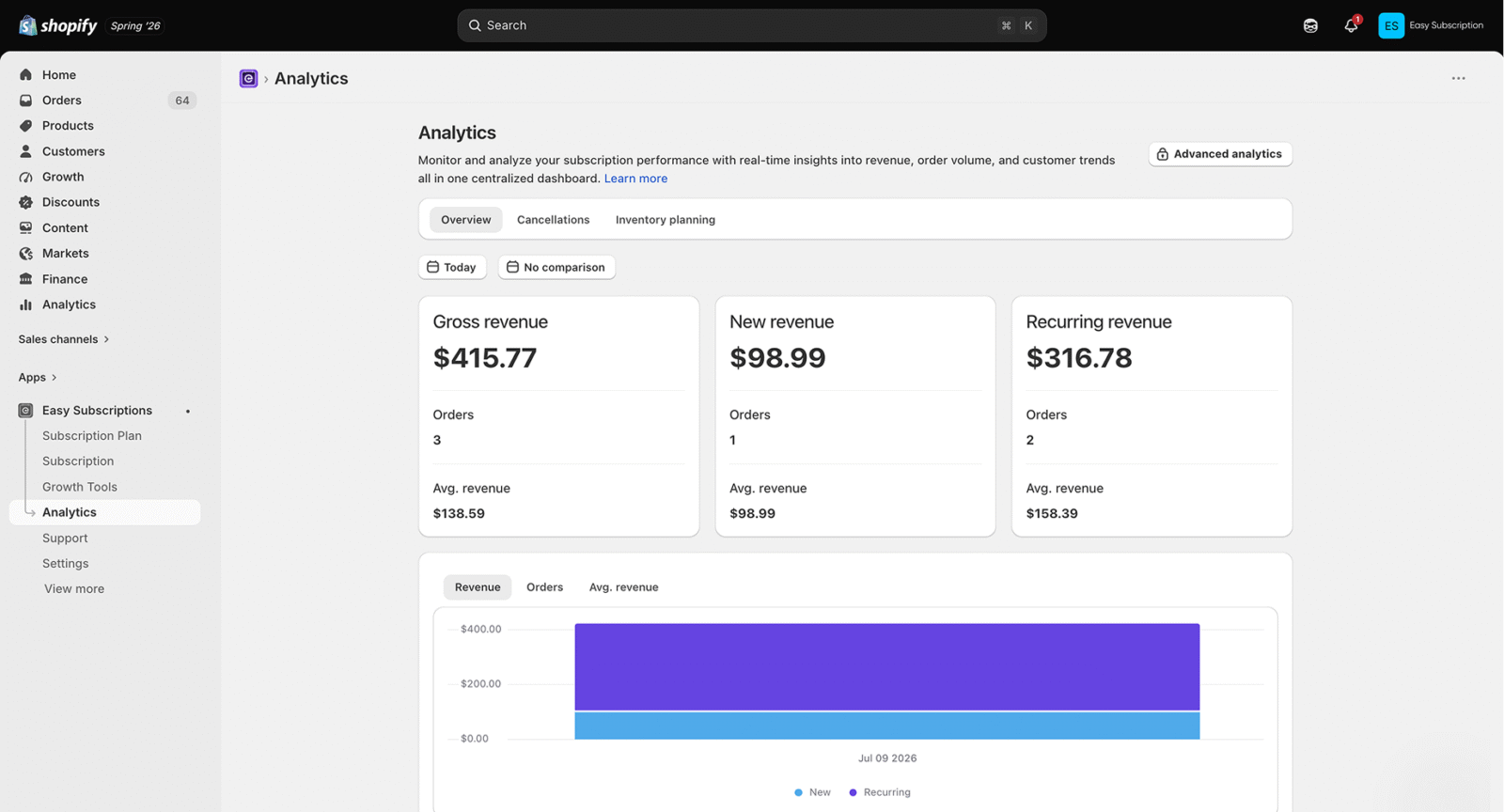Click the Analytics breadcrumb title
This screenshot has width=1504, height=812.
(x=311, y=79)
